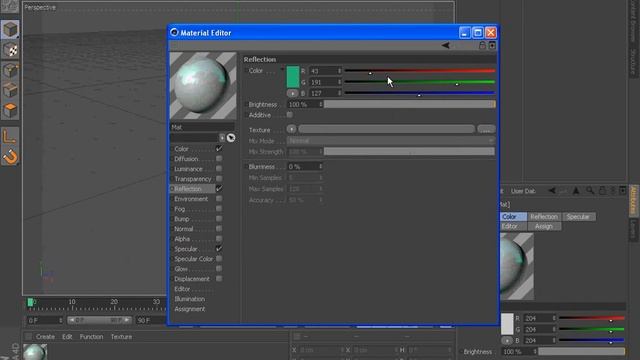Click the back arrow in Material Editor
This screenshot has height=360, width=640.
445,45
